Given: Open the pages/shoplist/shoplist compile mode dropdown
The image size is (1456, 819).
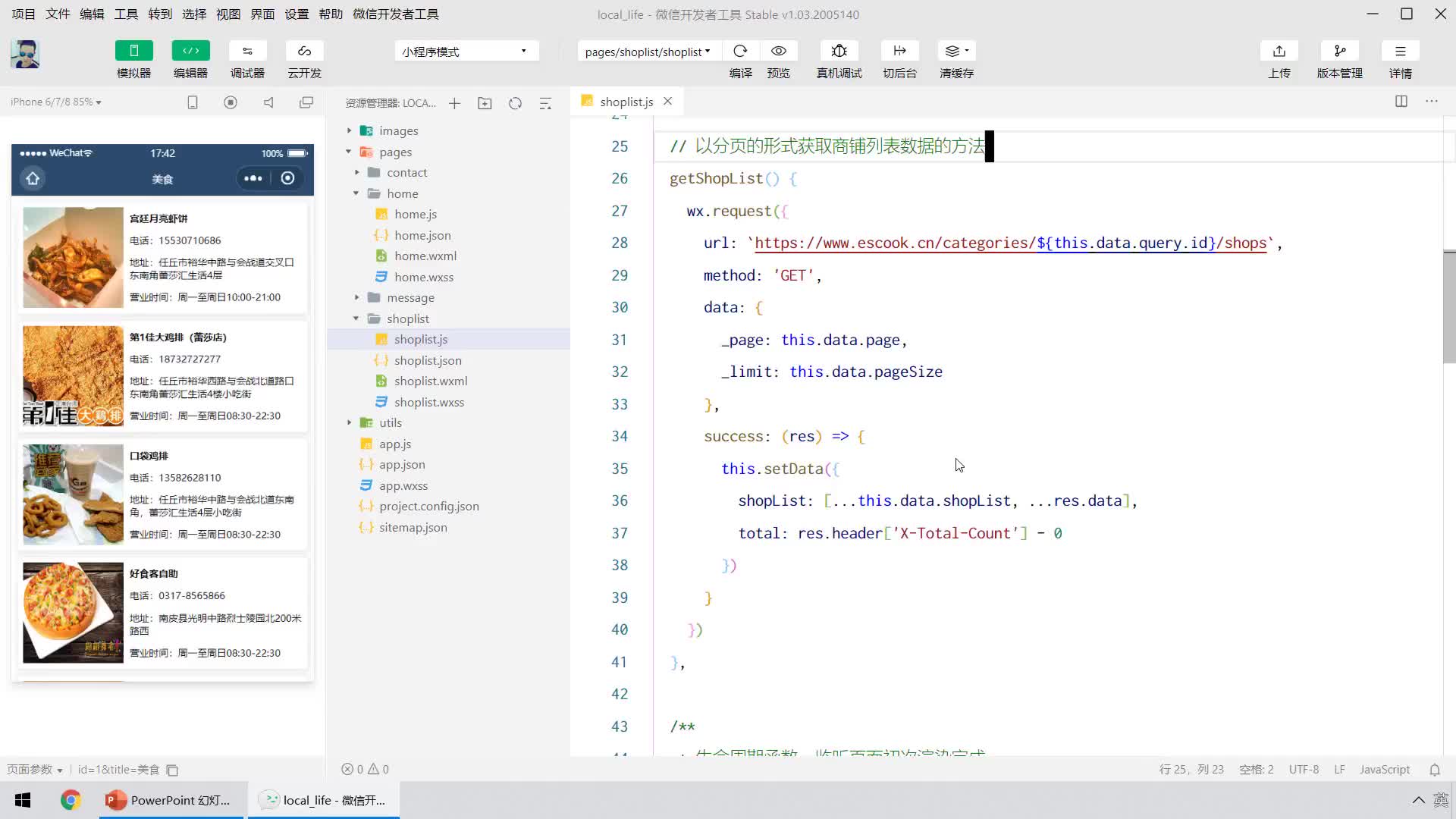Looking at the screenshot, I should pyautogui.click(x=648, y=52).
